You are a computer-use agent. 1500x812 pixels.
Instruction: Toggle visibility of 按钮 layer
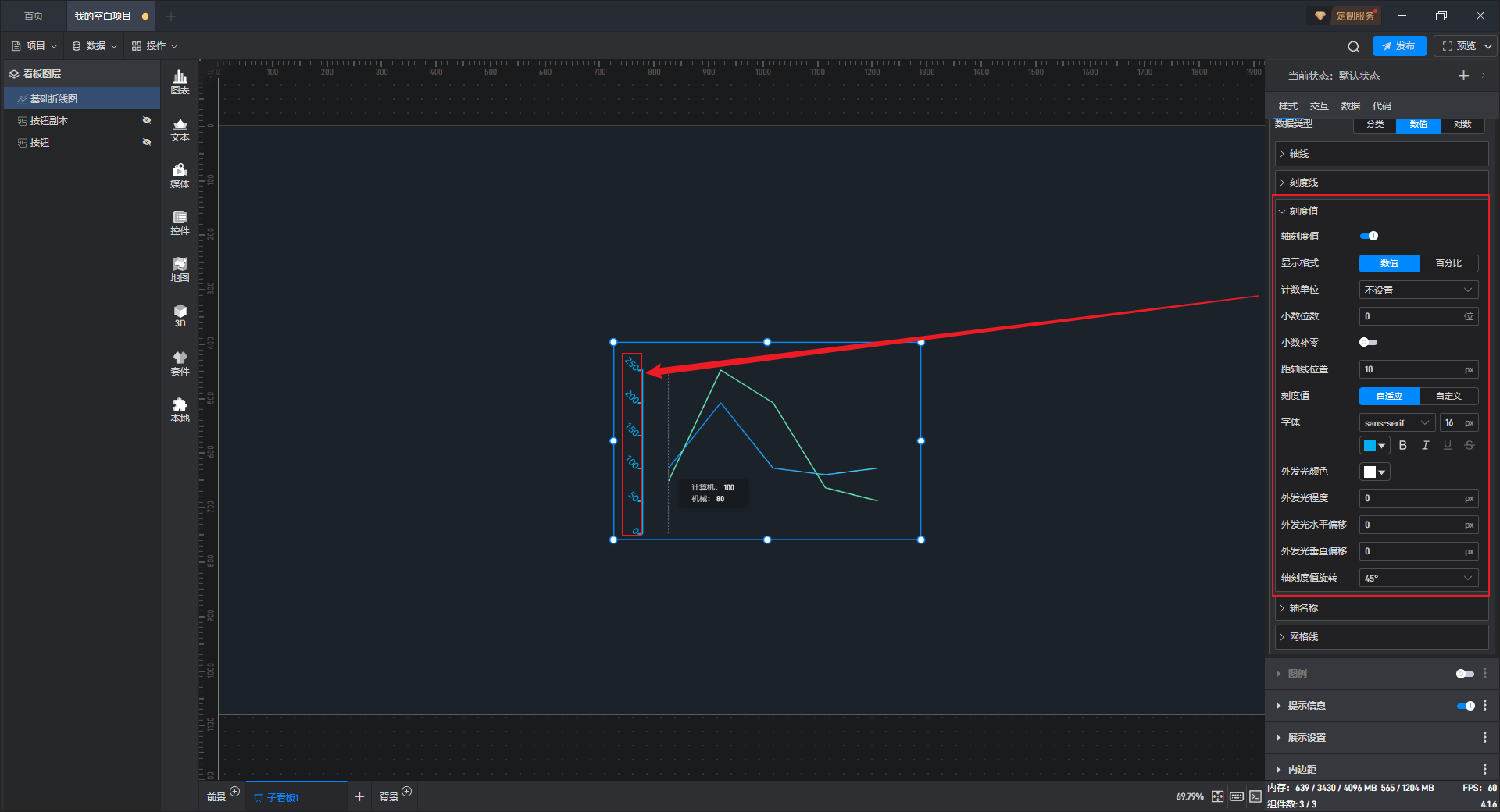pyautogui.click(x=146, y=142)
